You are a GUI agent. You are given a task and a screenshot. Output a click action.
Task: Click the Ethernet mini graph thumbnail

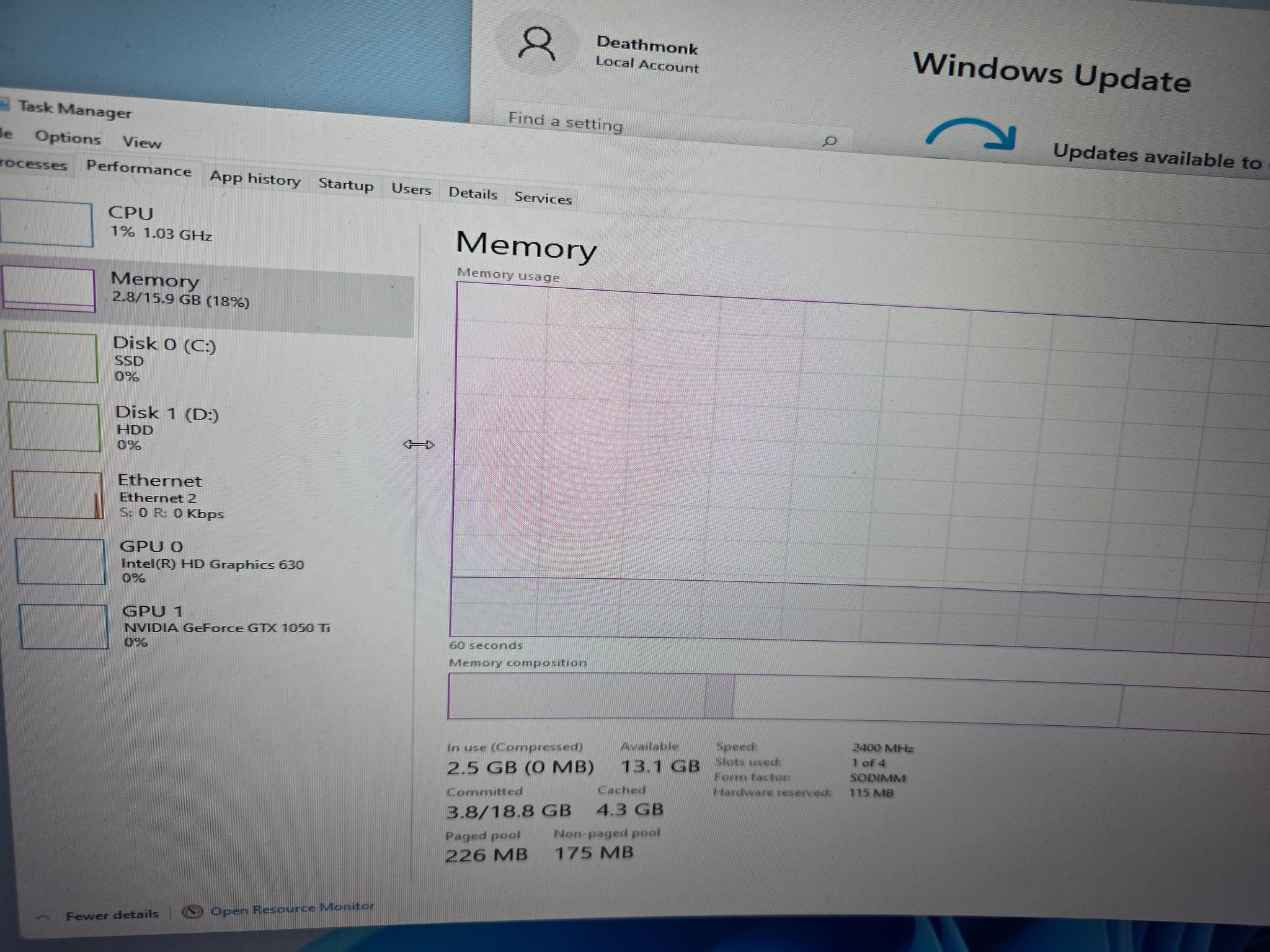coord(58,495)
